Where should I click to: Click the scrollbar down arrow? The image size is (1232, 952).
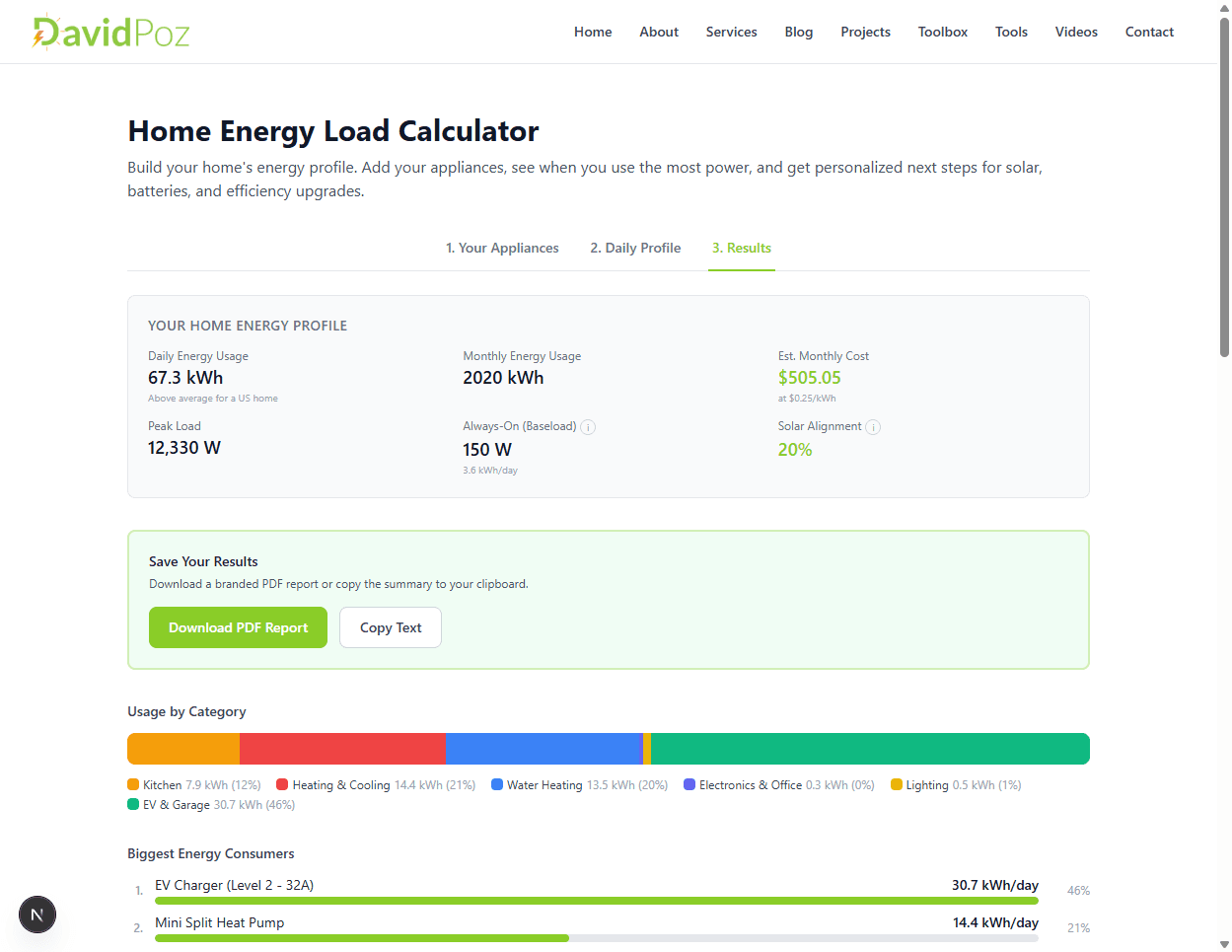point(1224,944)
